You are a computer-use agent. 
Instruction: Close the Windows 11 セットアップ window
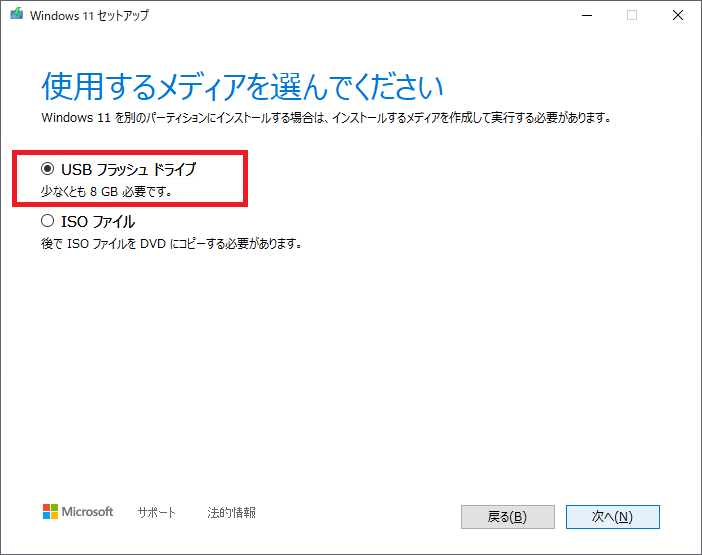(x=678, y=15)
